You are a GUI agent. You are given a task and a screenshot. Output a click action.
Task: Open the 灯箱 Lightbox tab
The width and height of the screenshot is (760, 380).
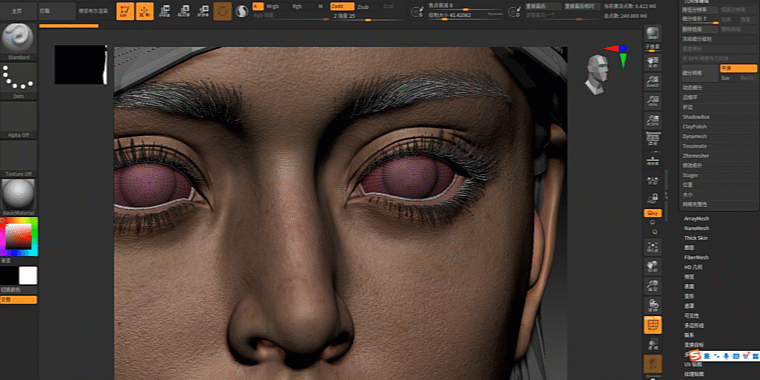click(57, 11)
